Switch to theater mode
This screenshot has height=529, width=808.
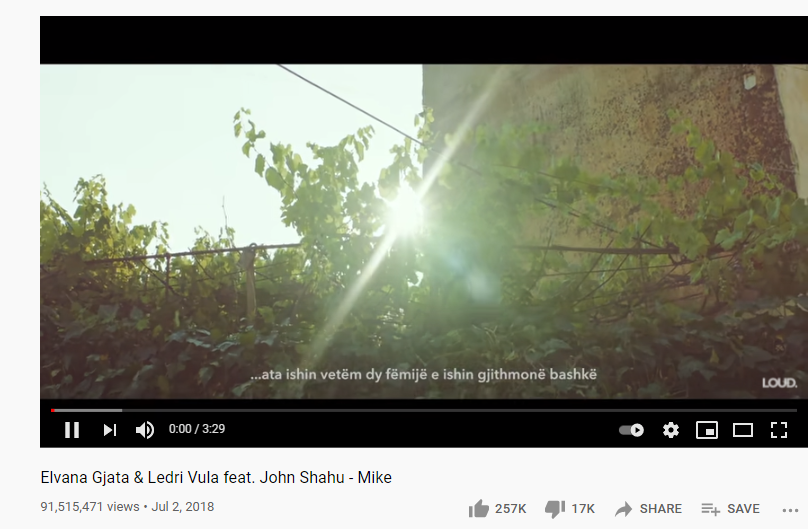pos(743,430)
